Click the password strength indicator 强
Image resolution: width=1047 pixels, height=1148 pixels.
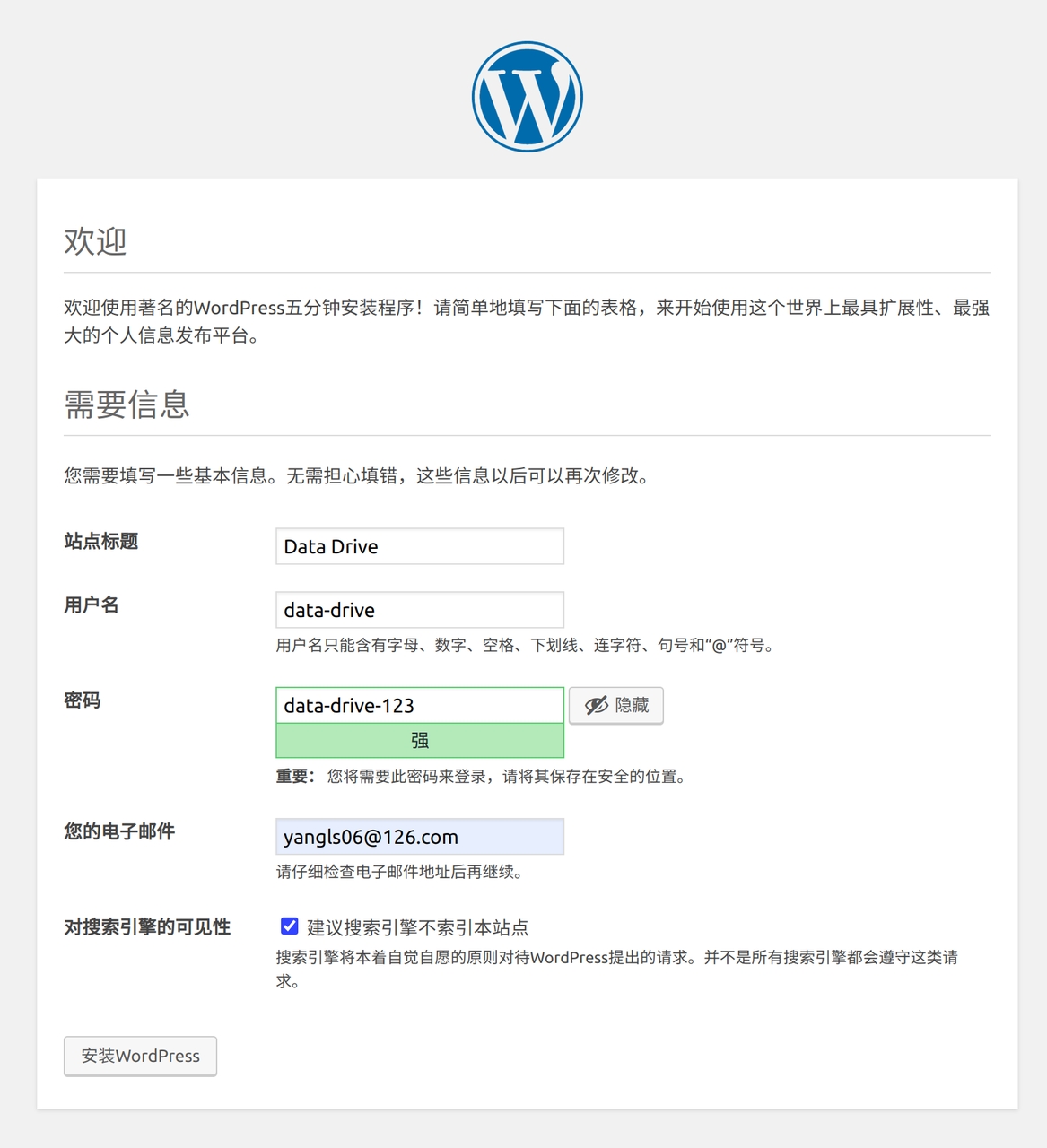(x=420, y=741)
